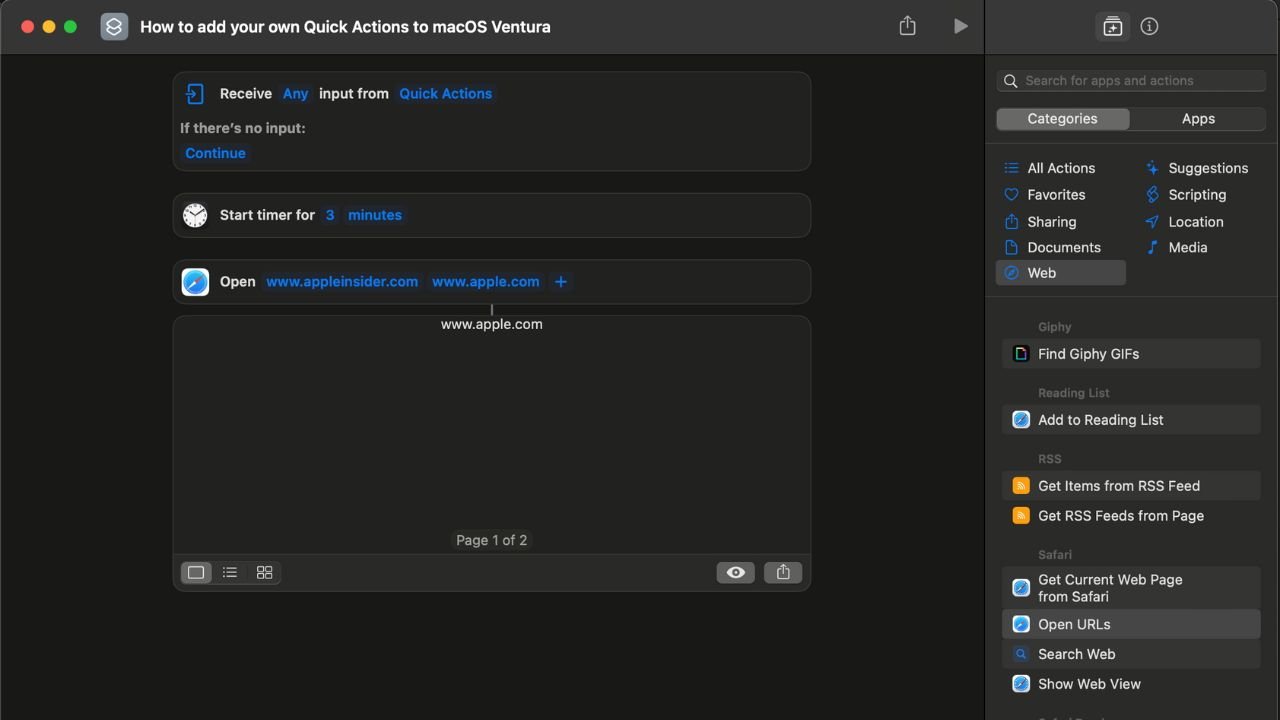This screenshot has height=720, width=1280.
Task: Open the 'Any' input type dropdown
Action: click(295, 94)
